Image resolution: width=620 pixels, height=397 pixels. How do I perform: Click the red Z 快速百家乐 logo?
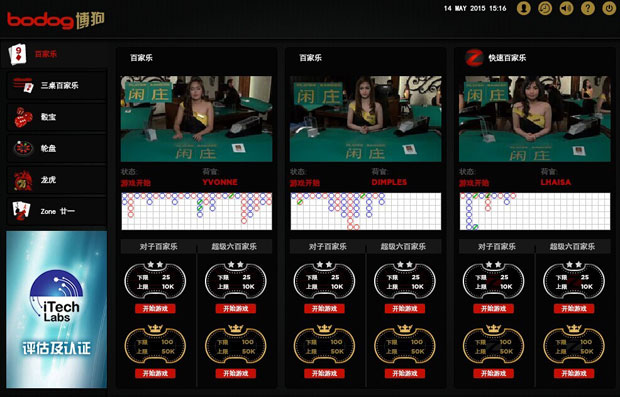[x=474, y=58]
